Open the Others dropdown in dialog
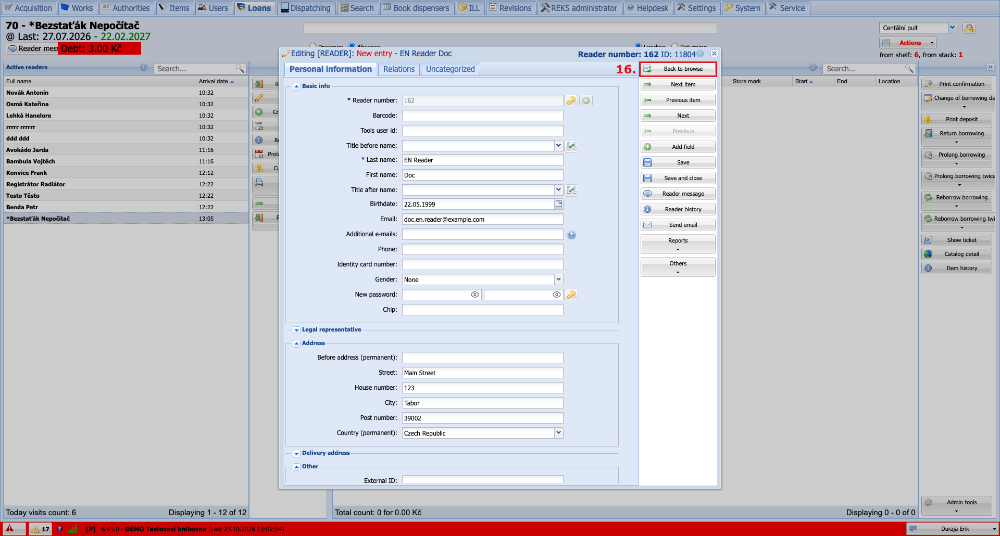 (678, 267)
